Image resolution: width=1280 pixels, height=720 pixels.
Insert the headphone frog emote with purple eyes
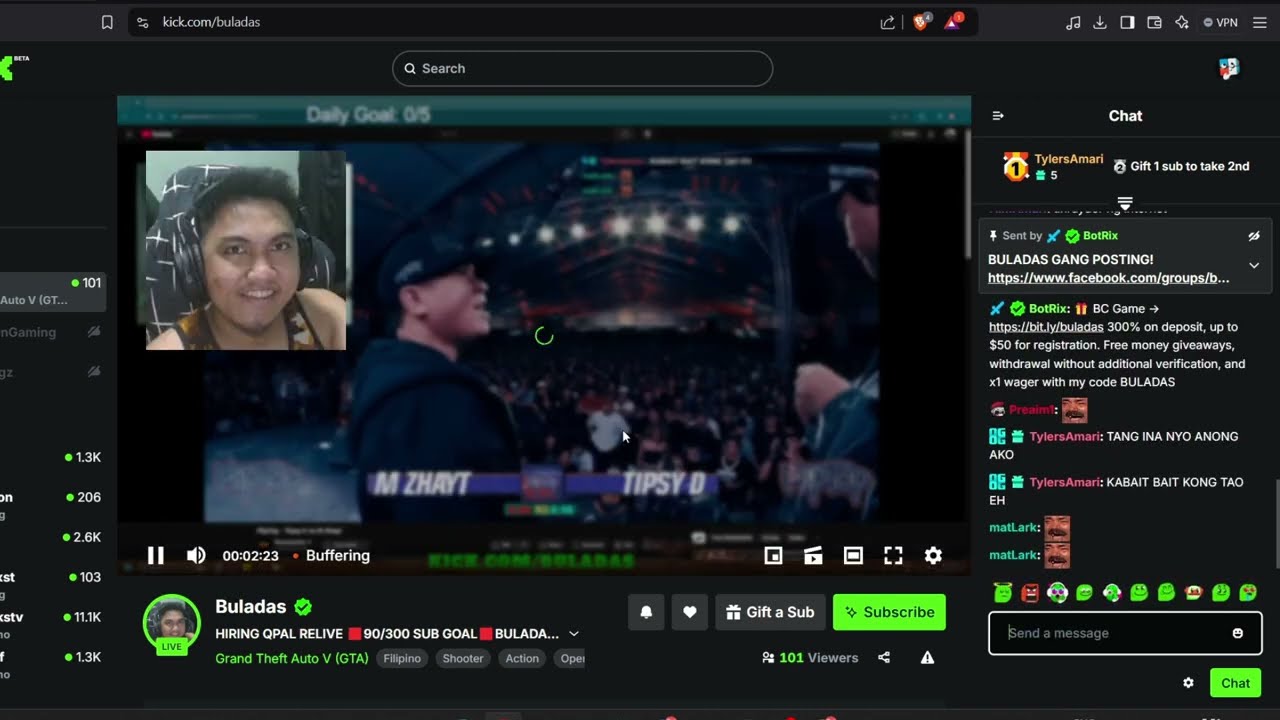[1057, 593]
